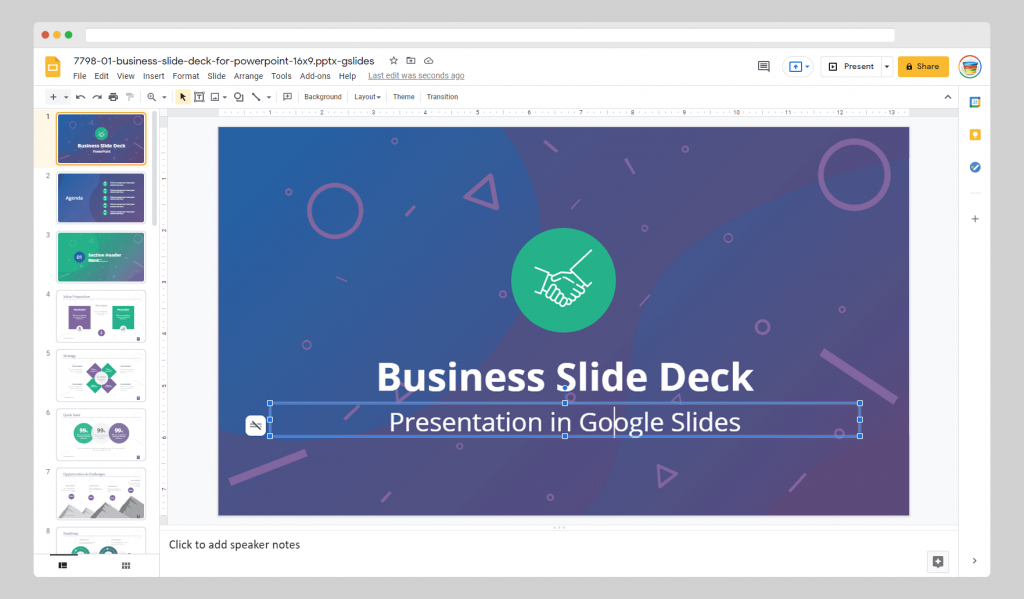This screenshot has width=1024, height=599.
Task: Open the File menu
Action: pos(80,76)
